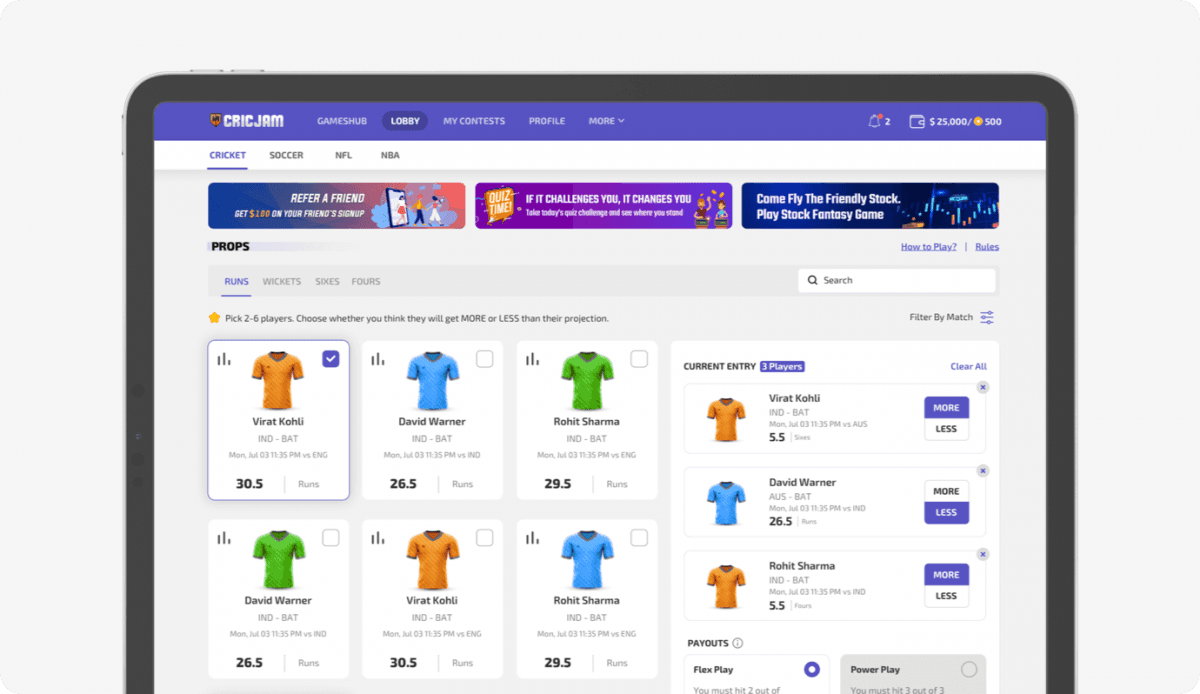This screenshot has width=1200, height=694.
Task: Click the blue jersey in David Warner entry
Action: click(x=726, y=503)
